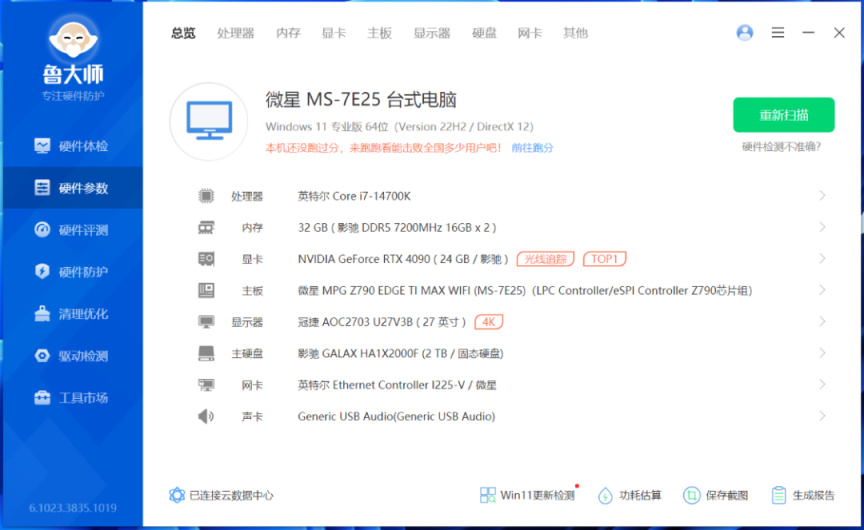Screen dimensions: 864x530
Task: Expand the 显示器 AOC row chevron
Action: (822, 321)
